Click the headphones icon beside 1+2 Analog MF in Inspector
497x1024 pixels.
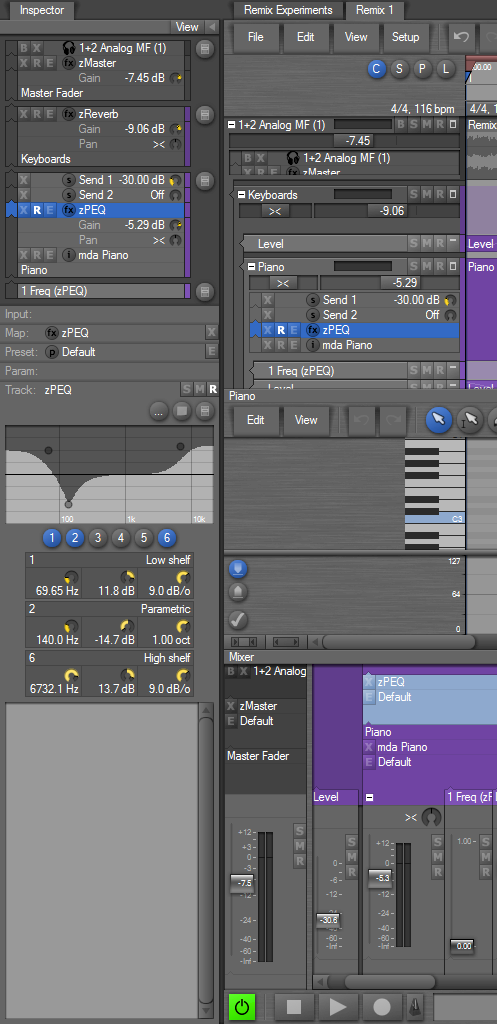point(69,48)
